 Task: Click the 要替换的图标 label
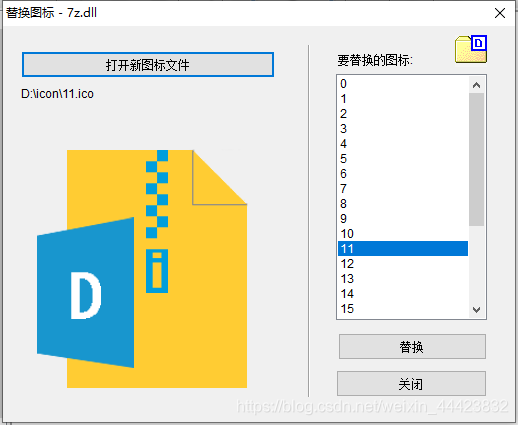(x=375, y=60)
